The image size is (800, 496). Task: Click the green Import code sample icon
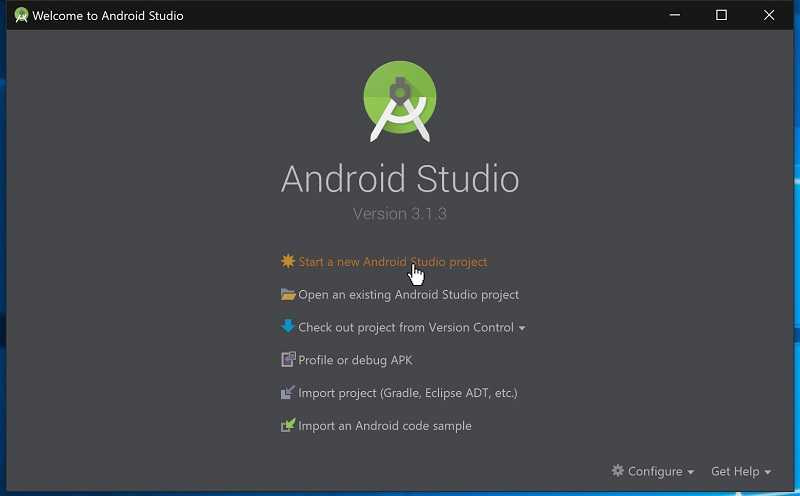tap(288, 425)
